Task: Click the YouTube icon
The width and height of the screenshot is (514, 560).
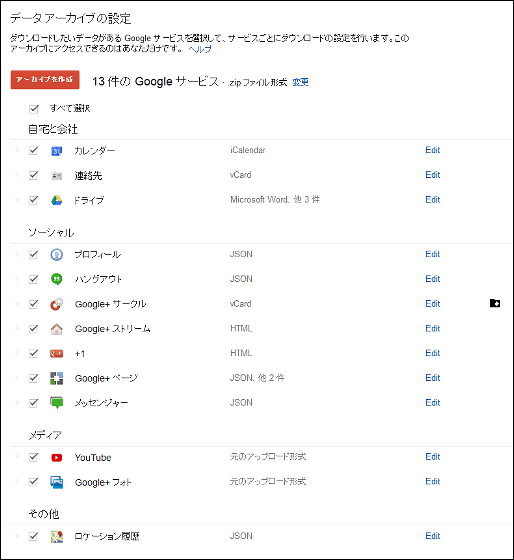Action: pyautogui.click(x=56, y=458)
